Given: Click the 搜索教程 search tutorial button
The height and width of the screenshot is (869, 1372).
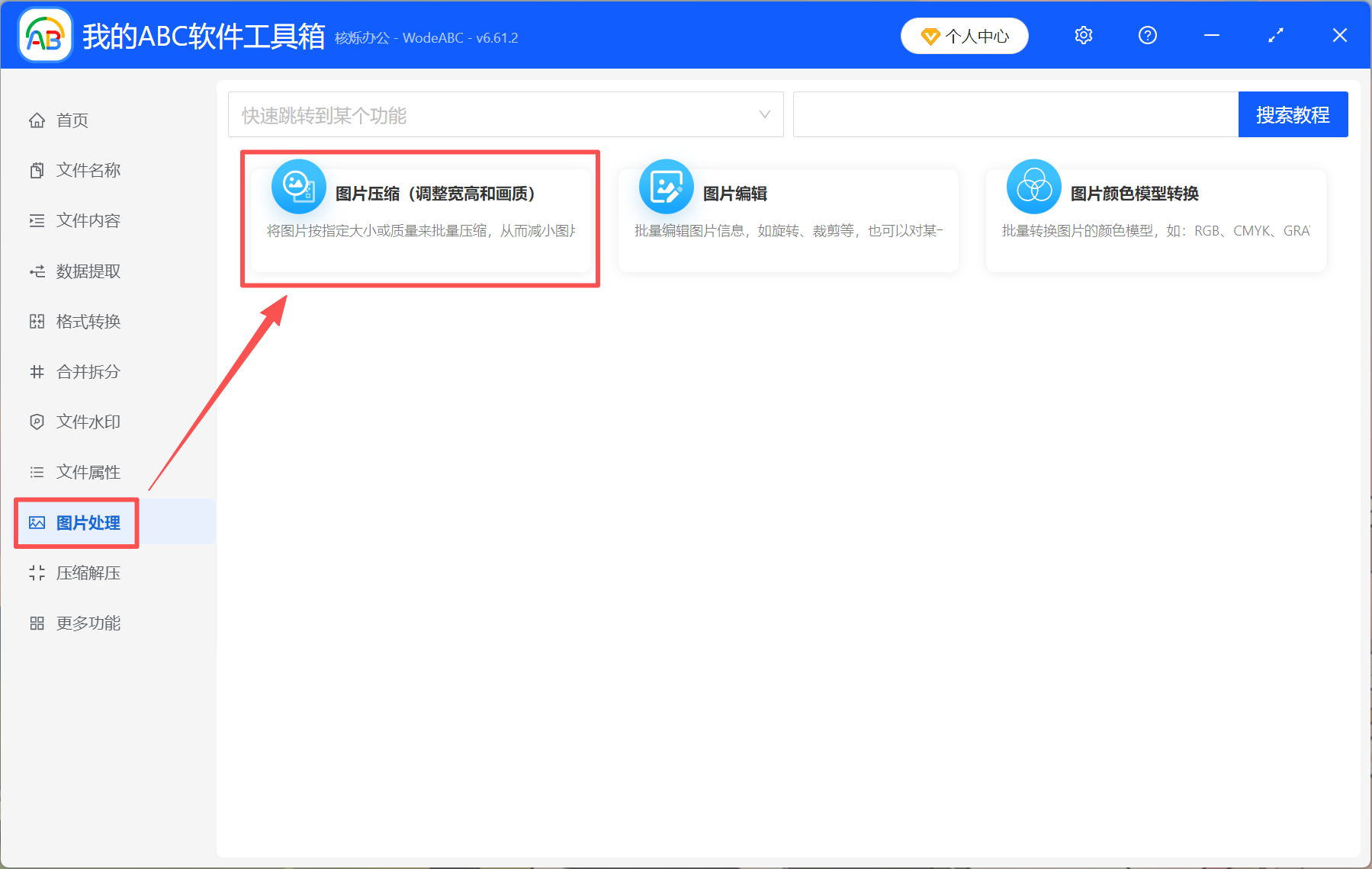Looking at the screenshot, I should point(1293,114).
